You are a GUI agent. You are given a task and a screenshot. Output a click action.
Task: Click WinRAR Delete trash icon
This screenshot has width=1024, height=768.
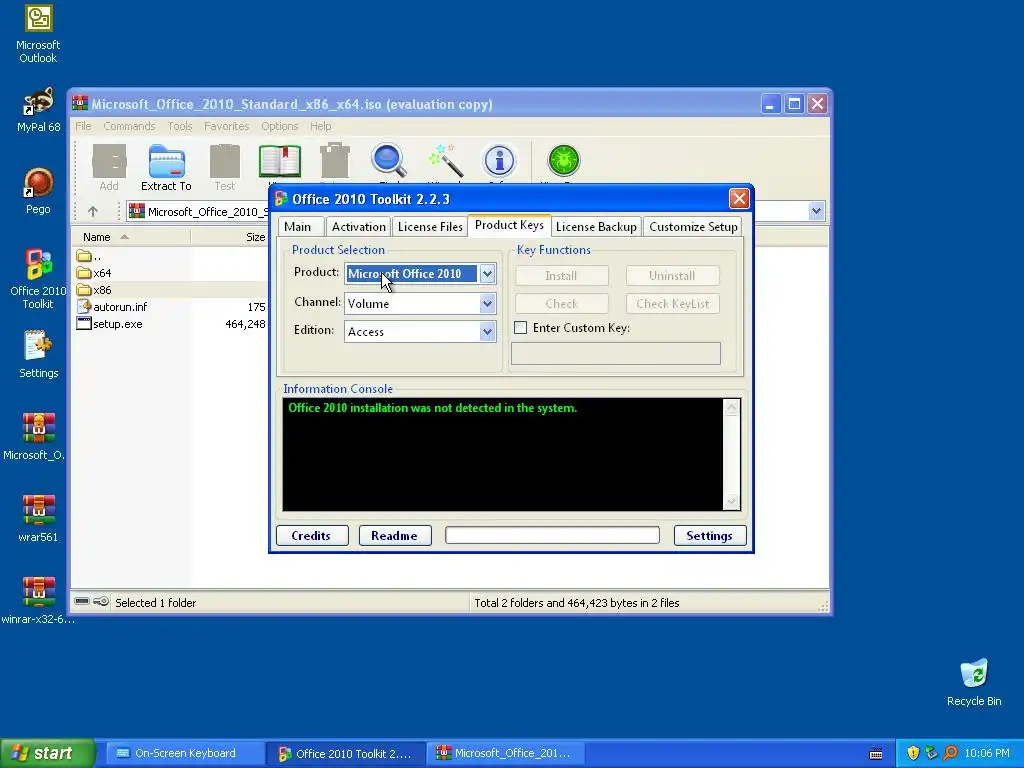335,161
